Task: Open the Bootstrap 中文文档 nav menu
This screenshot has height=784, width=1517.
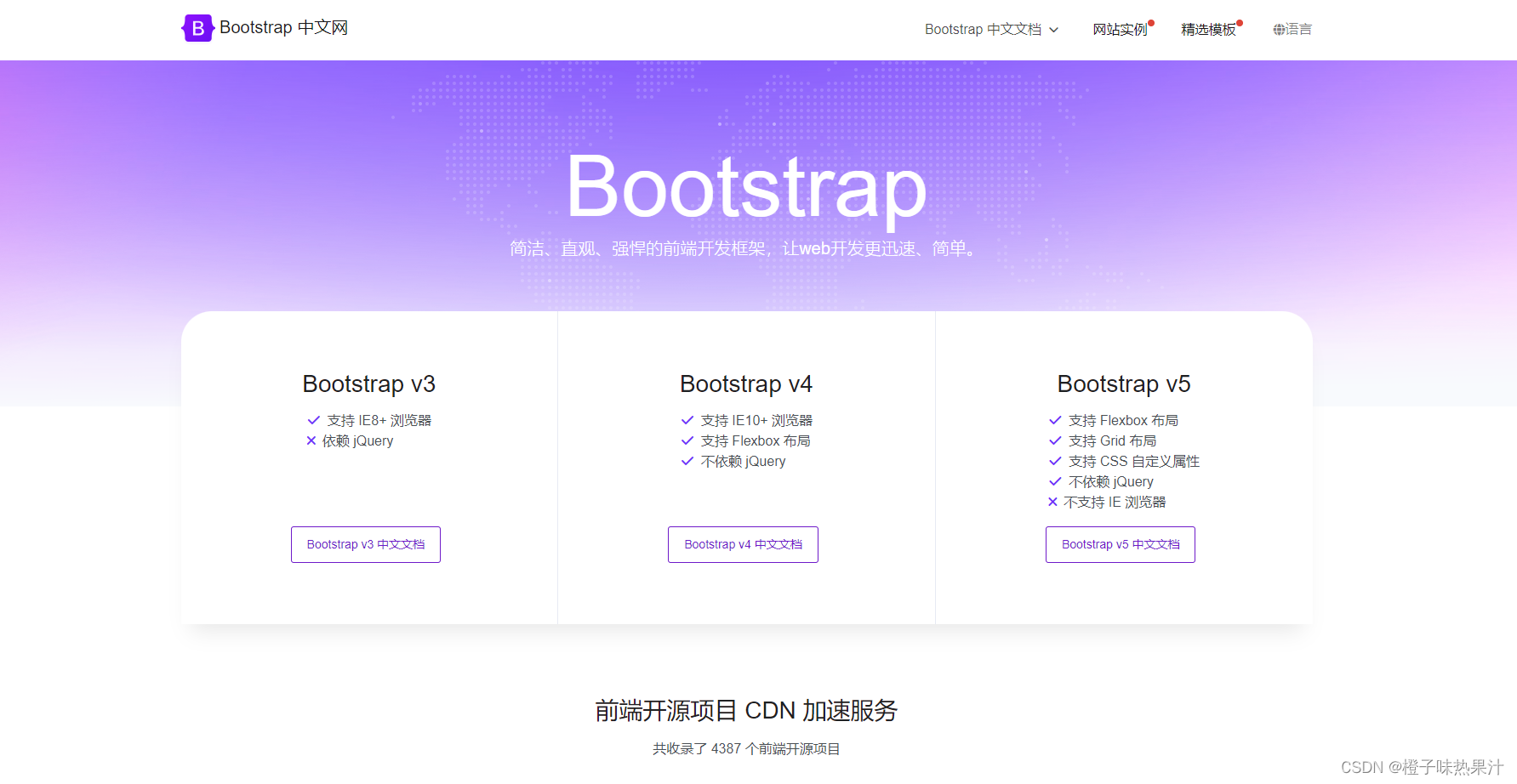Action: pyautogui.click(x=991, y=30)
